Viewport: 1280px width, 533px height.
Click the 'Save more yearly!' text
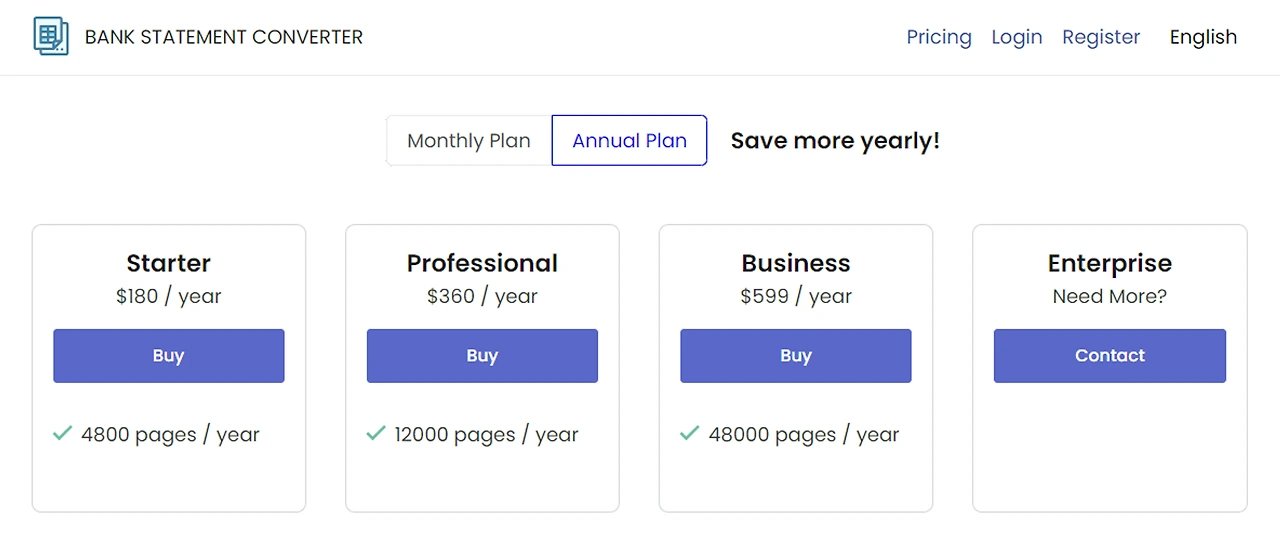pos(835,141)
